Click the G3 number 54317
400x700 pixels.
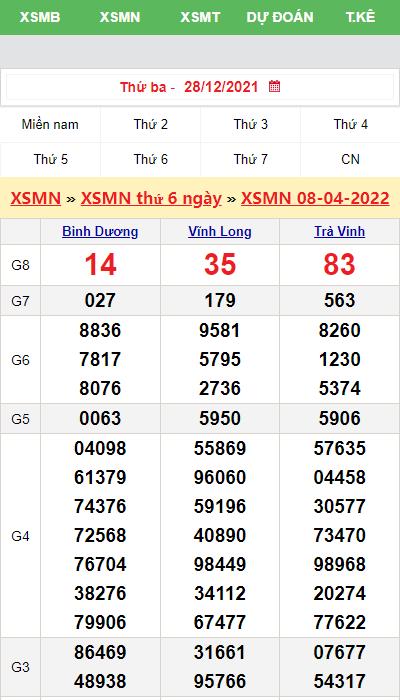(339, 681)
